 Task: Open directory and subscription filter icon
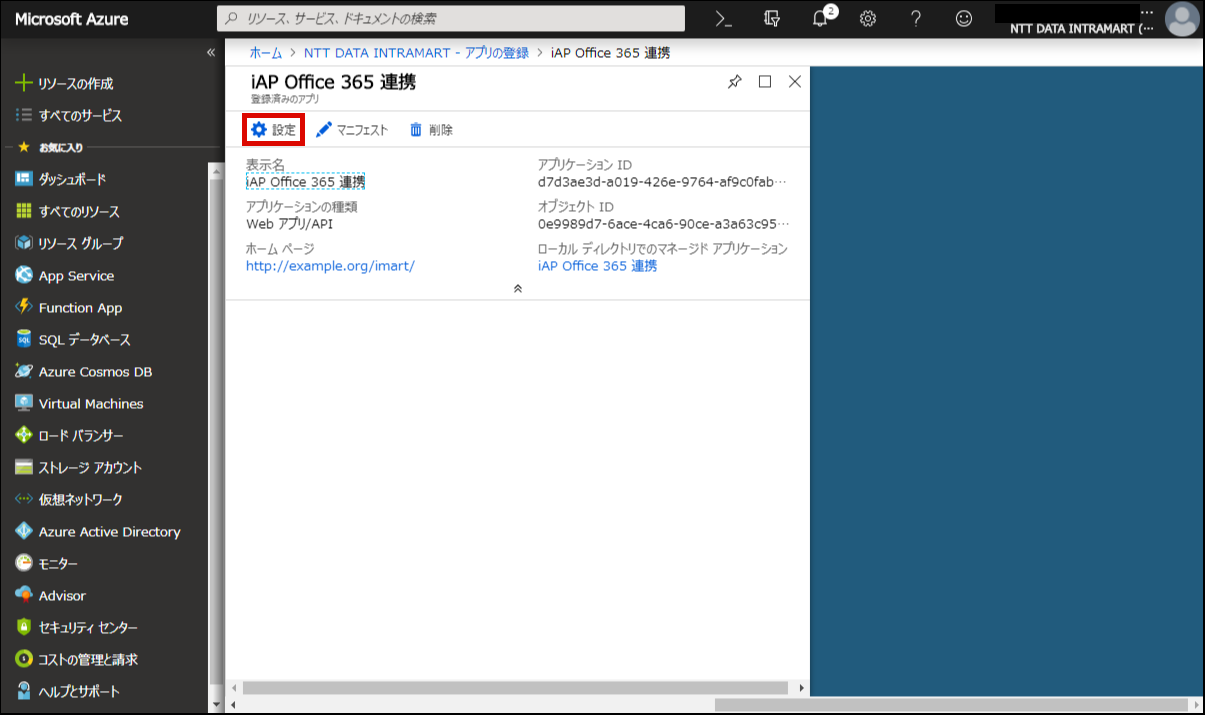(x=771, y=18)
